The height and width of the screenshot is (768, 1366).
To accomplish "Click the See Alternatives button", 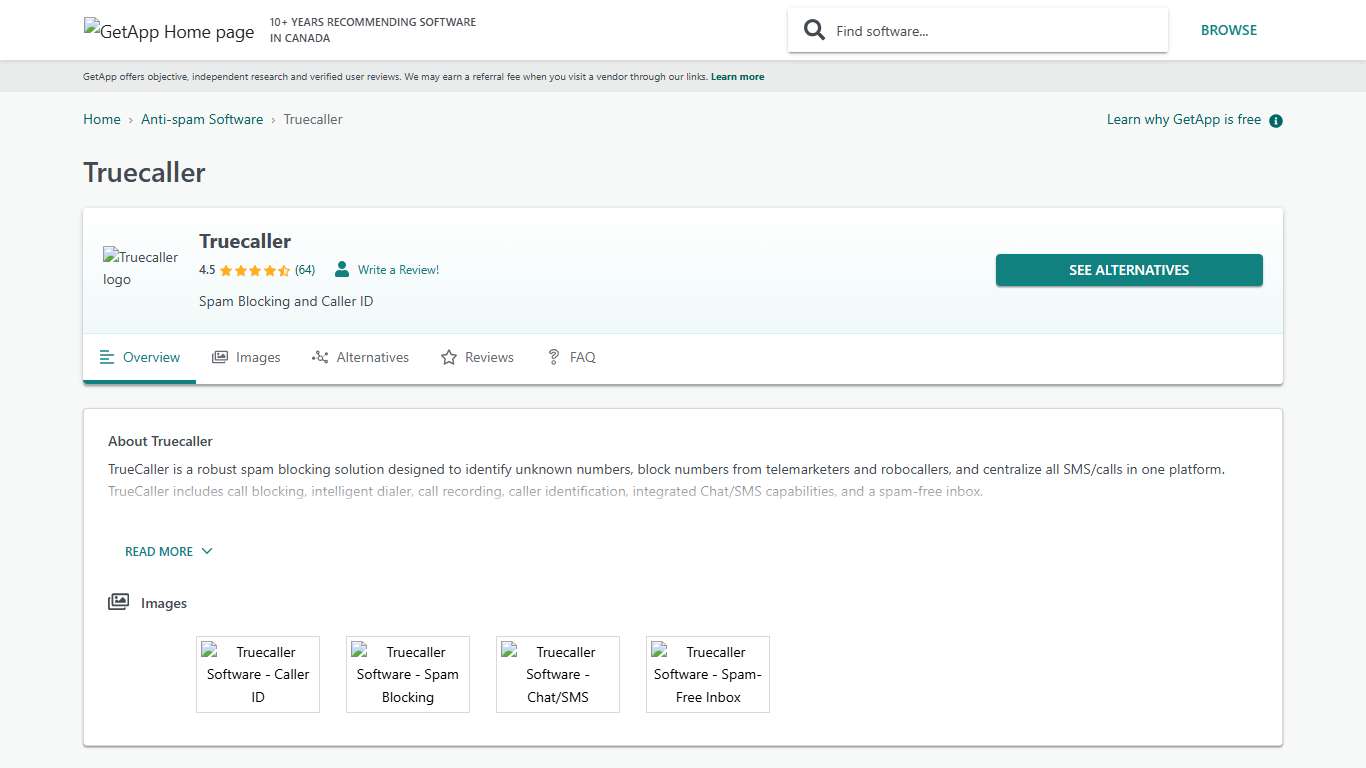I will tap(1128, 270).
